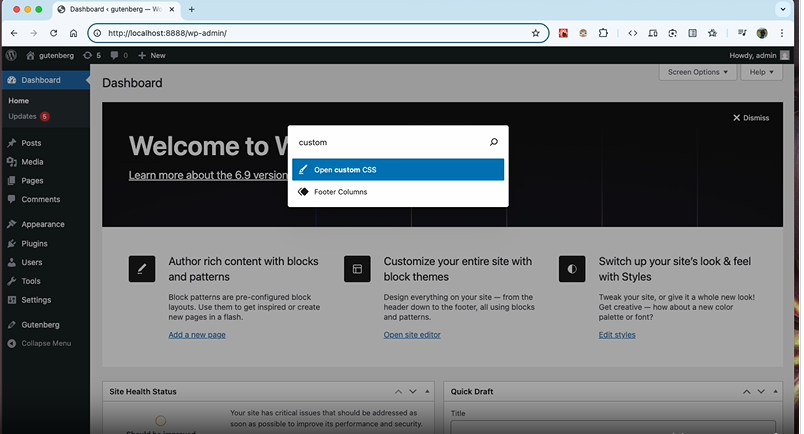The width and height of the screenshot is (804, 434).
Task: Click the brush icon beside Open custom CSS
Action: click(x=303, y=170)
